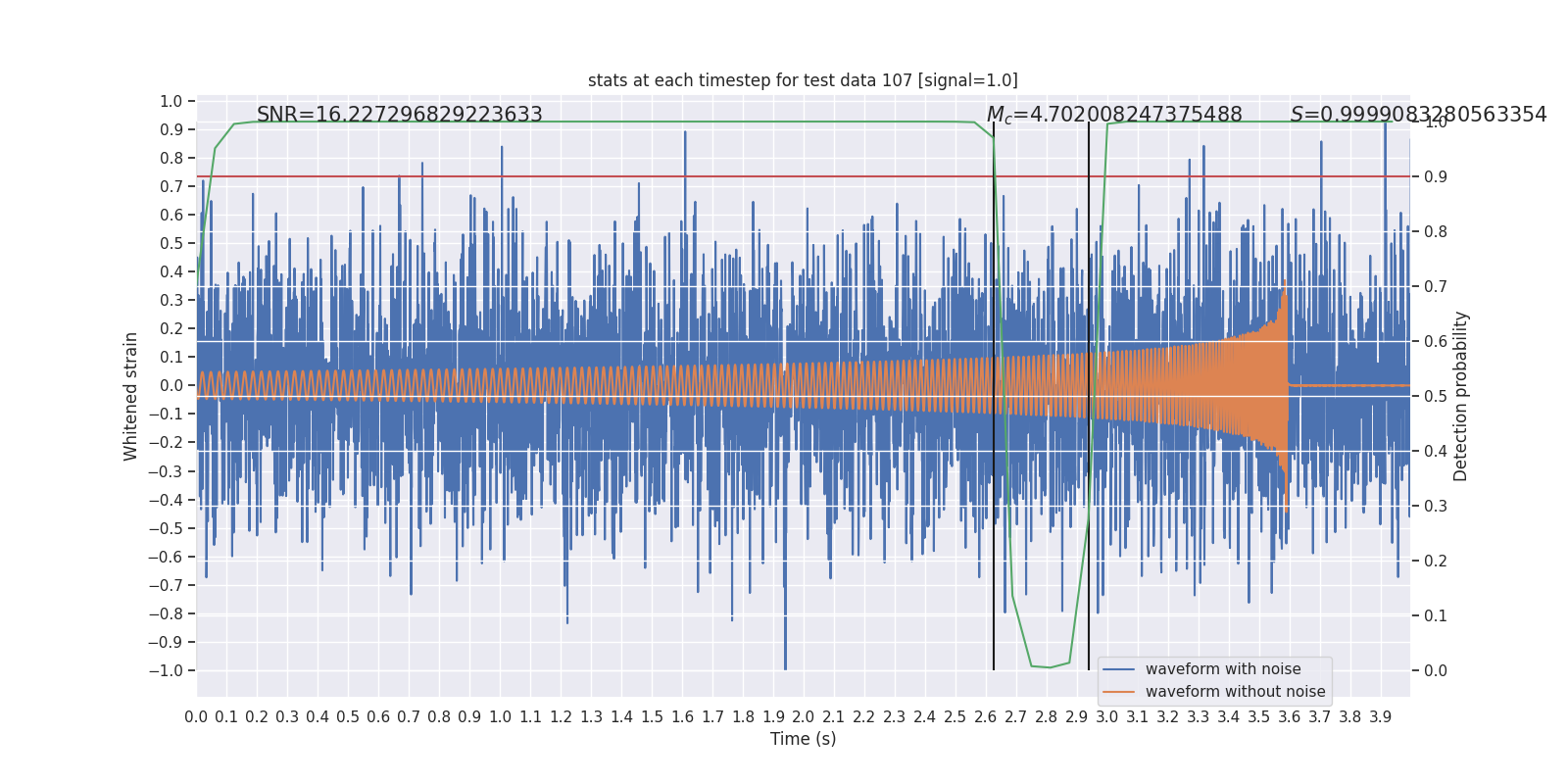Select the SNR=16.227296829223633 annotation

[400, 115]
